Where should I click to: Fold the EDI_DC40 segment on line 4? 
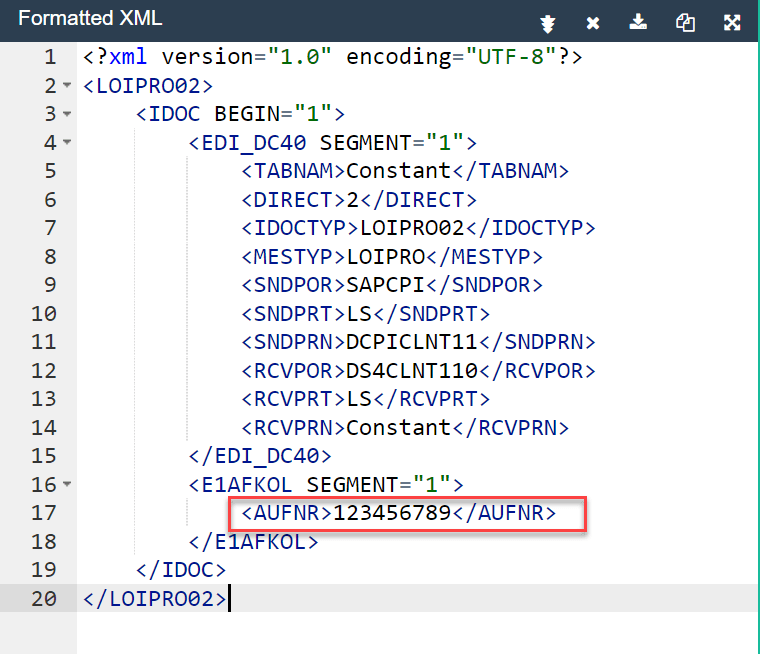(x=67, y=143)
